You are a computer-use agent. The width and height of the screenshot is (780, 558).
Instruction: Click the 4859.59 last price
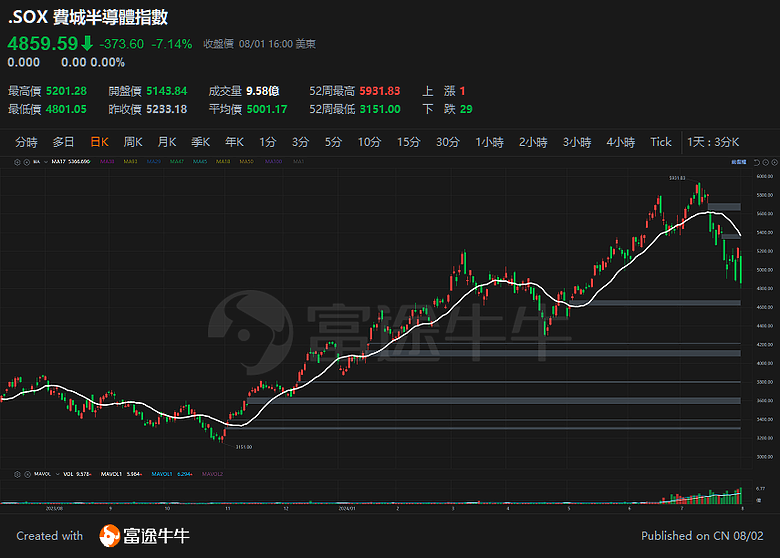43,44
